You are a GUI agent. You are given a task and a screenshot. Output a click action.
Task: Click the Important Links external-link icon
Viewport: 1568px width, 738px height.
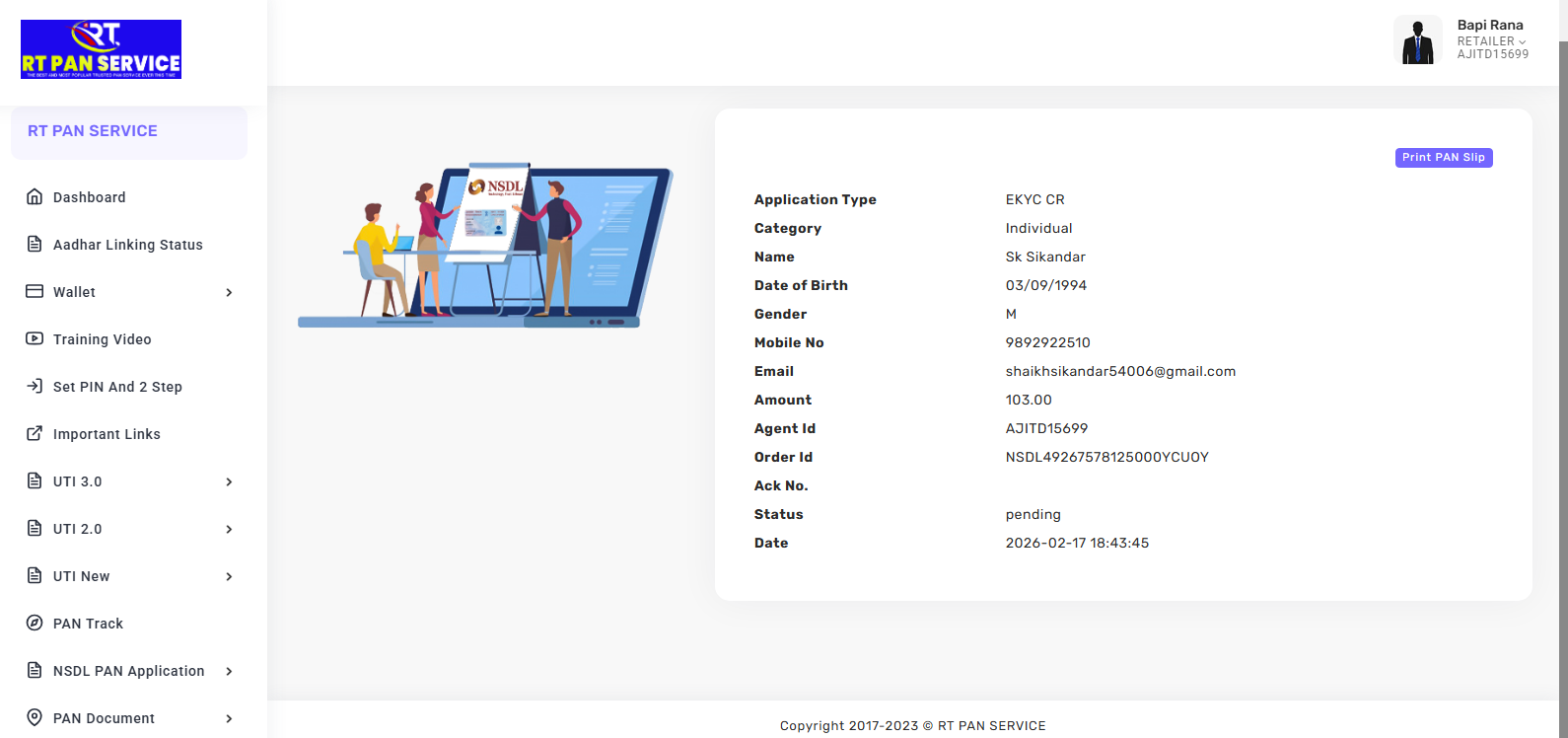35,433
